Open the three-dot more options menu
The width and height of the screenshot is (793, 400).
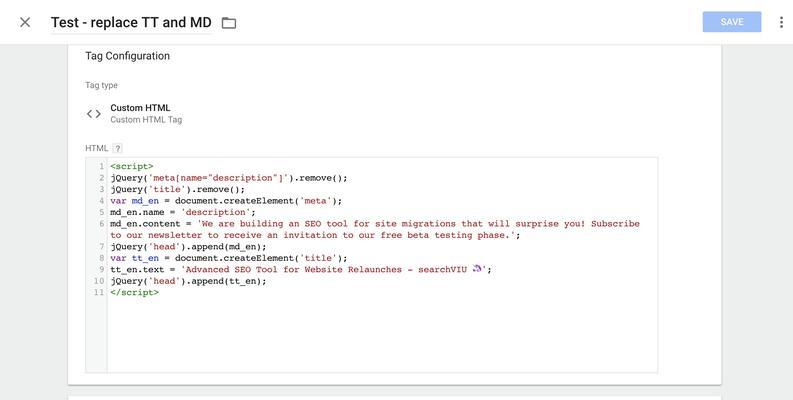(781, 22)
